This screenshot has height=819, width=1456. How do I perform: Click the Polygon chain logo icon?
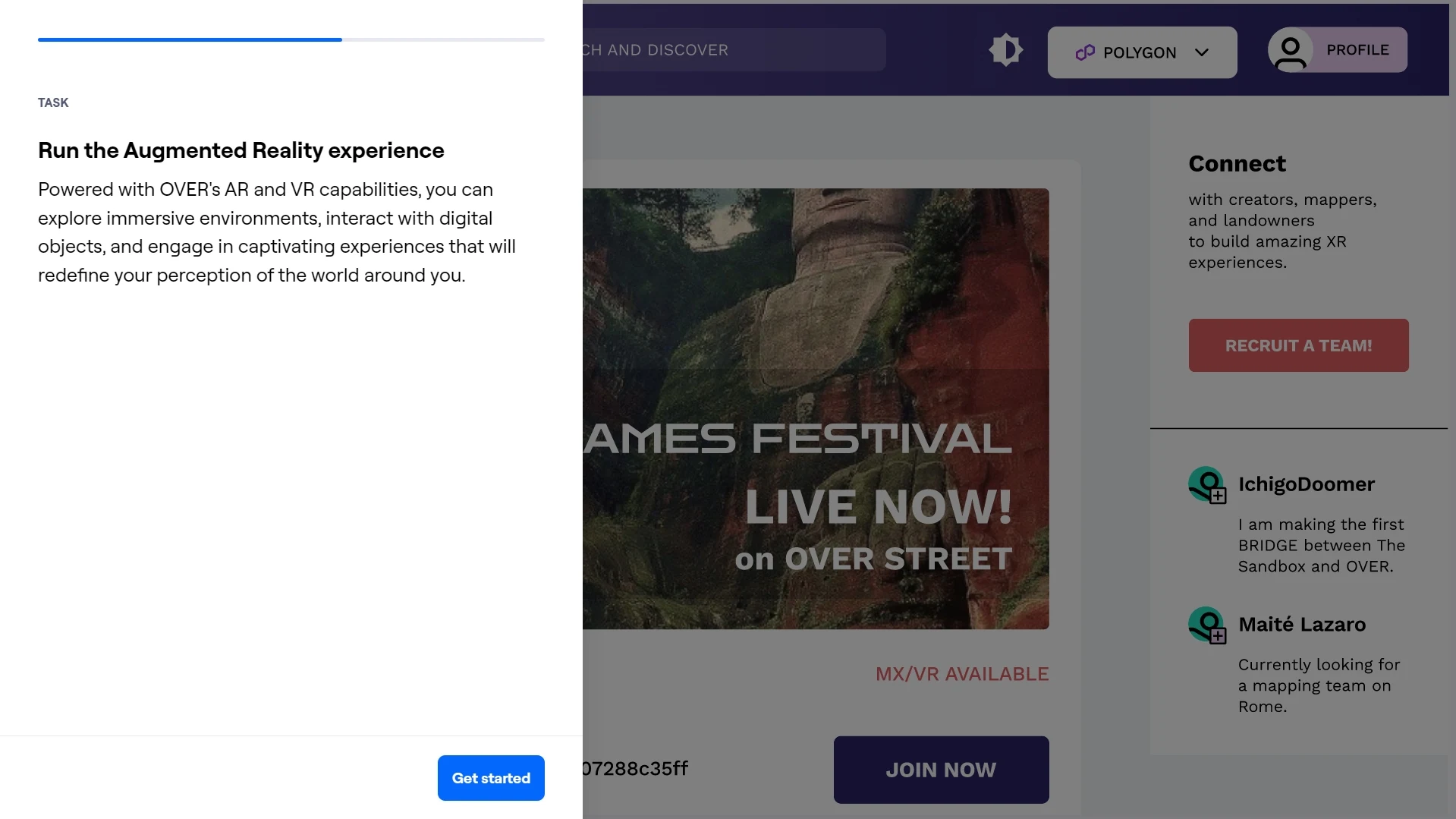(x=1085, y=52)
